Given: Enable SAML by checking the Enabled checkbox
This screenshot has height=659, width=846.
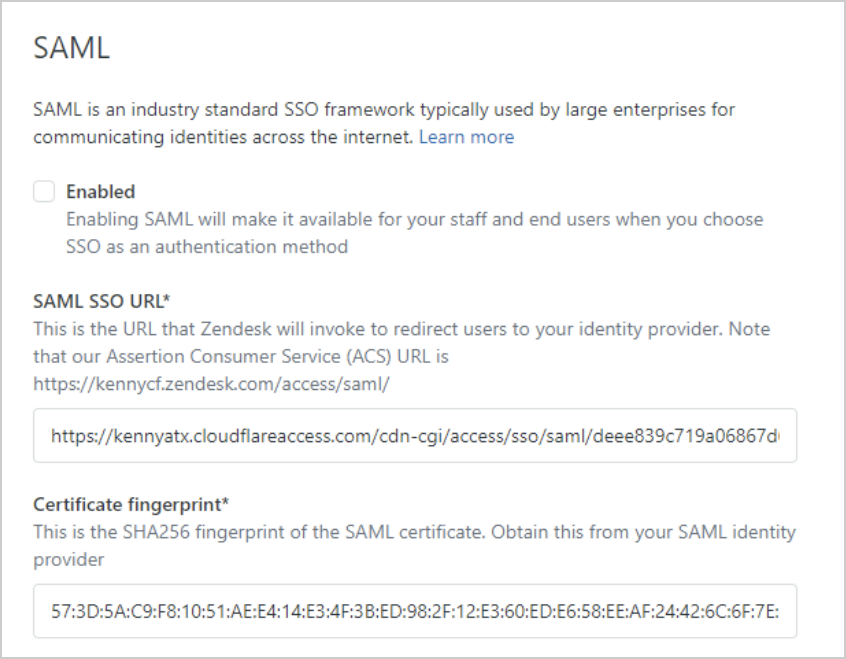Looking at the screenshot, I should 44,191.
